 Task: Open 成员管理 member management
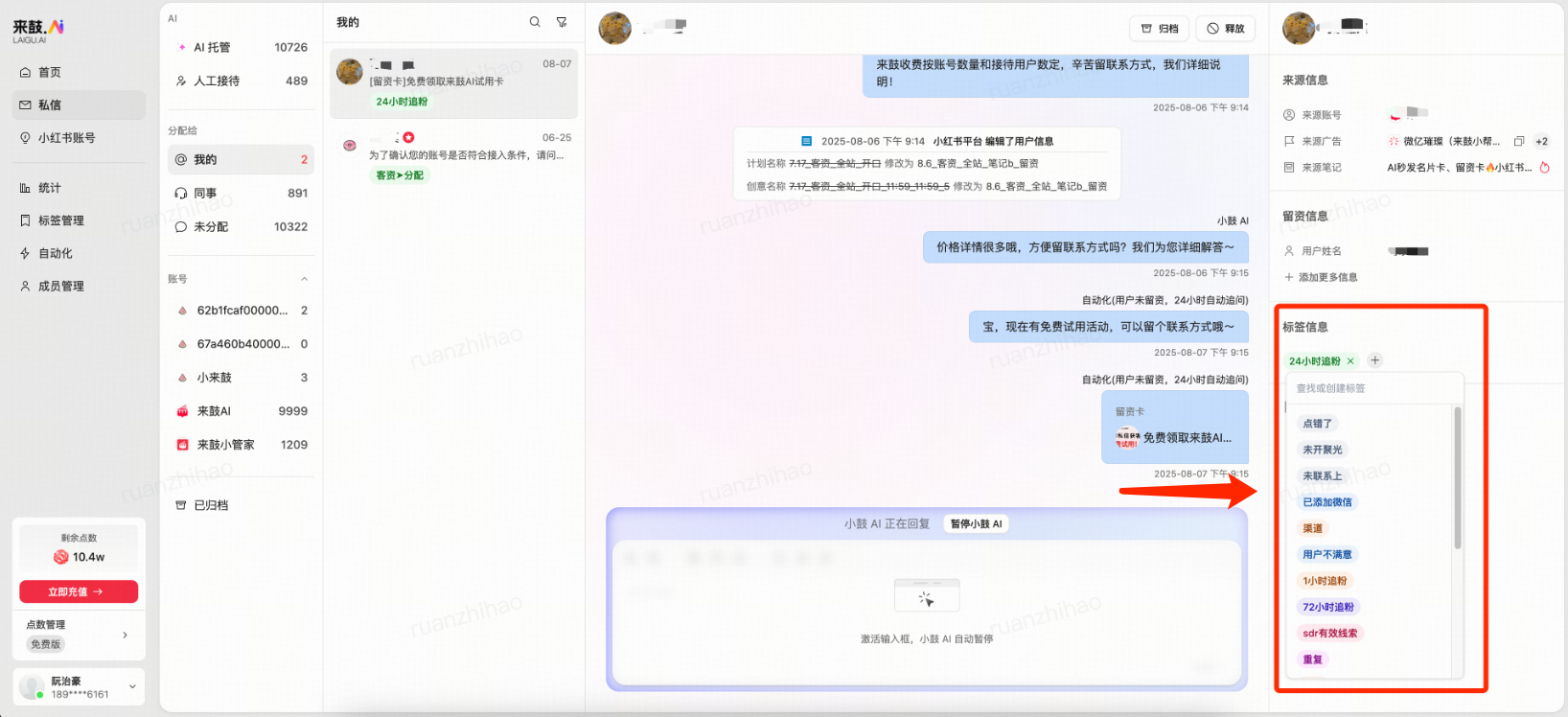coord(79,286)
